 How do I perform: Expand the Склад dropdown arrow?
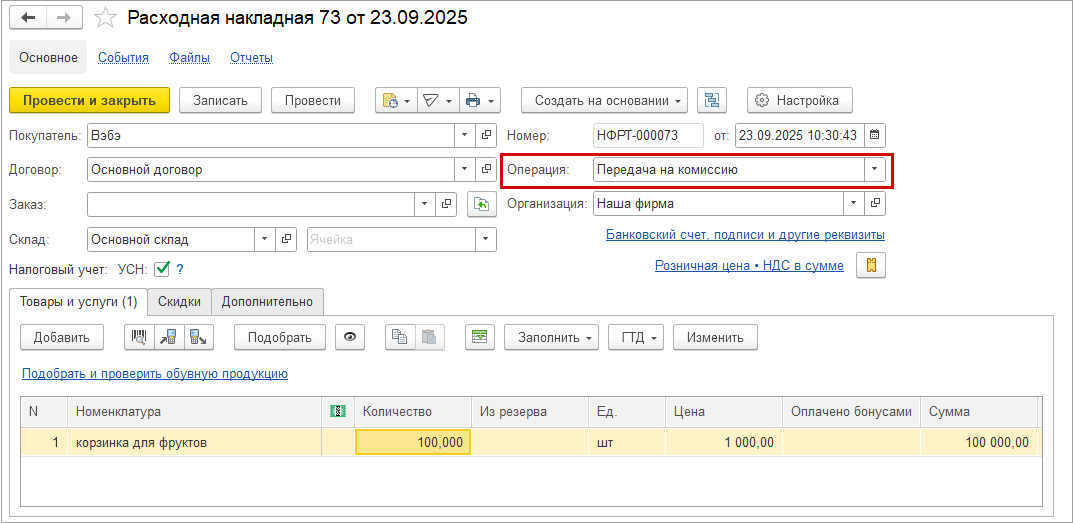pos(265,240)
